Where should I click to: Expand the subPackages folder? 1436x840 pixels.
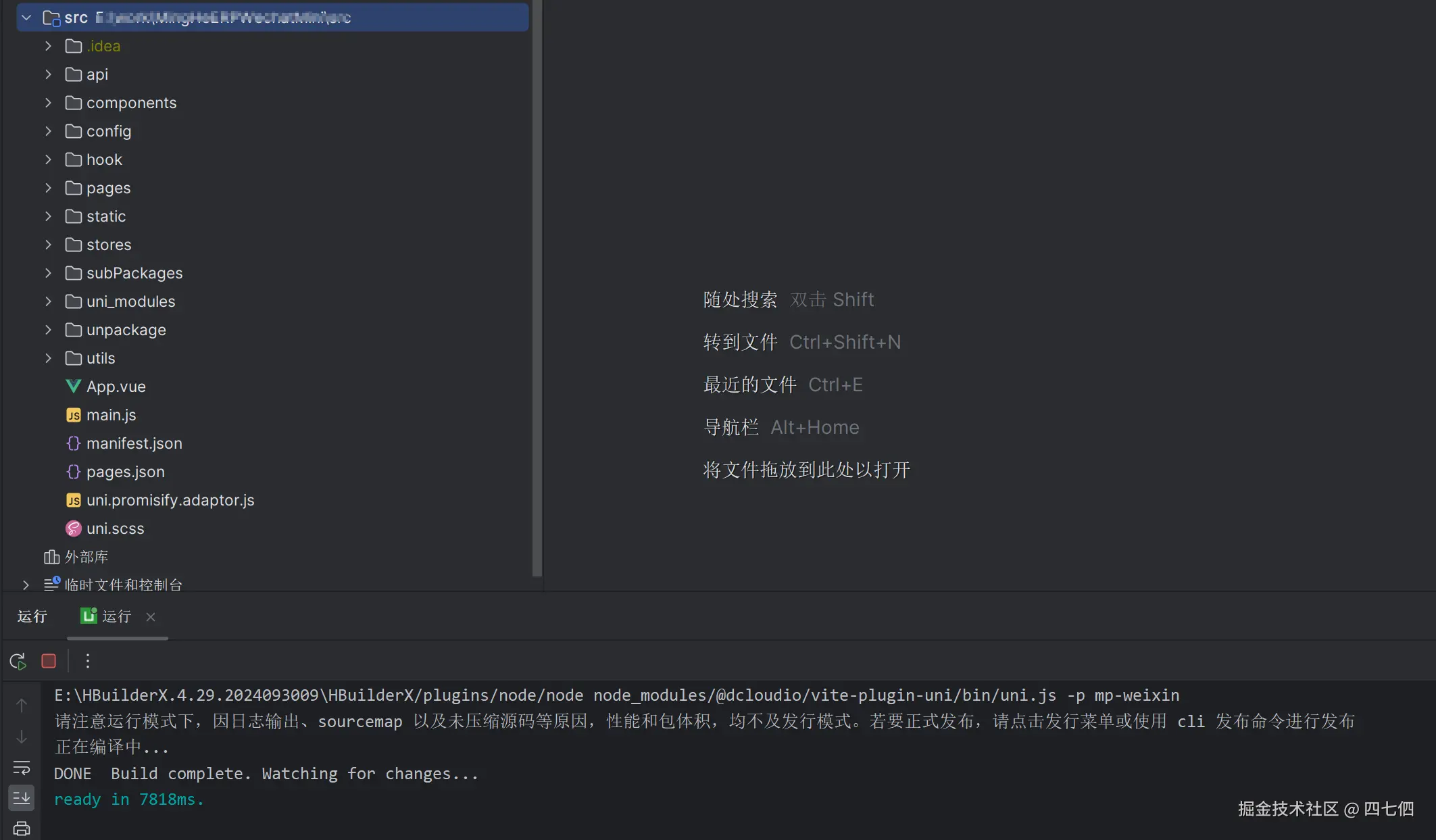[47, 272]
